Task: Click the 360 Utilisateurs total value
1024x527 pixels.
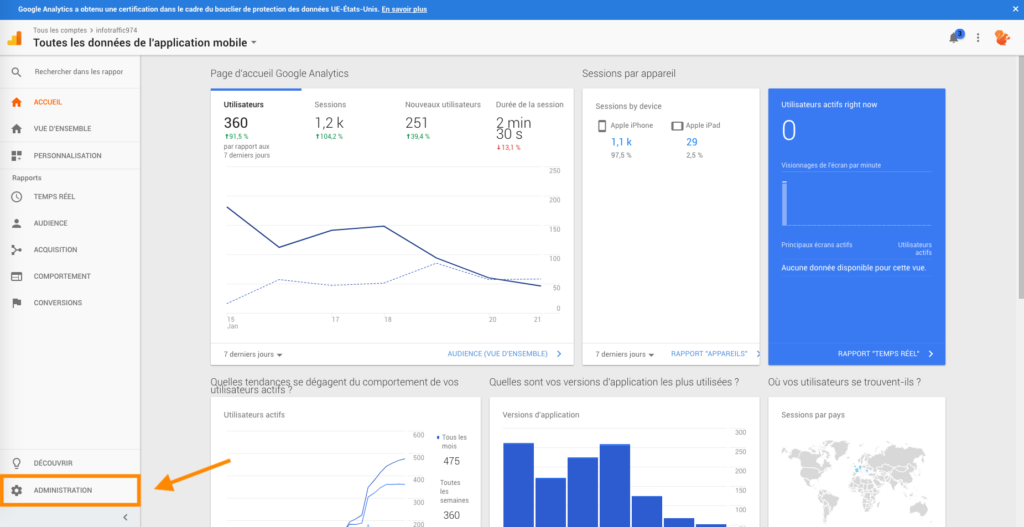Action: pyautogui.click(x=236, y=123)
